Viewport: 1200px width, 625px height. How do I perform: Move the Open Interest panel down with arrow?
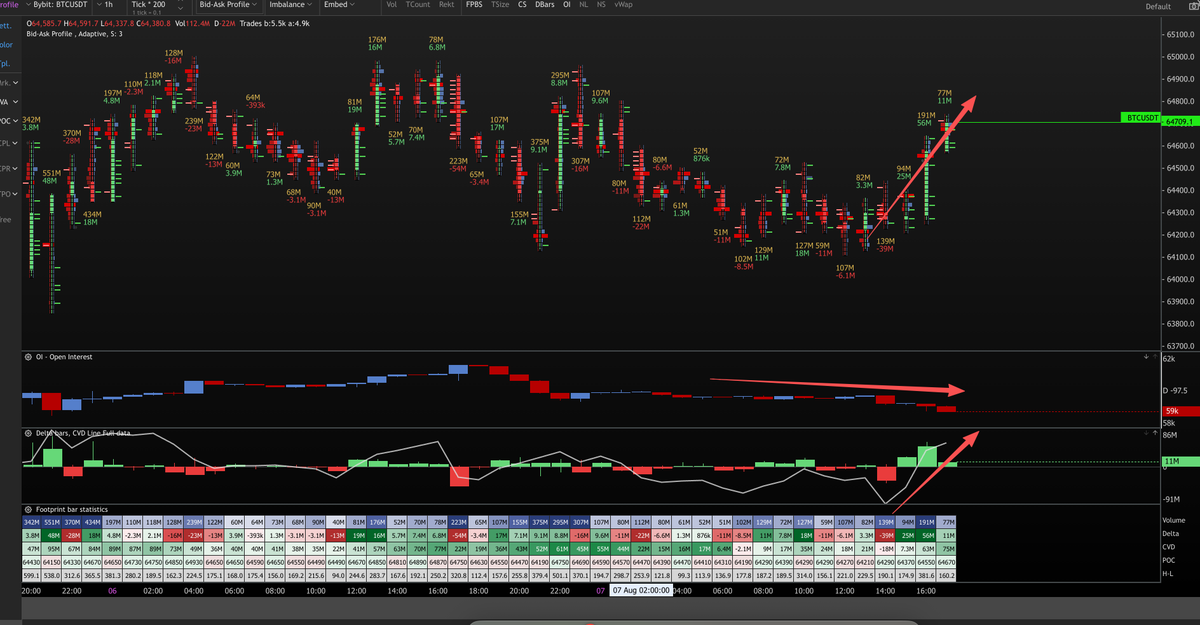[1146, 356]
